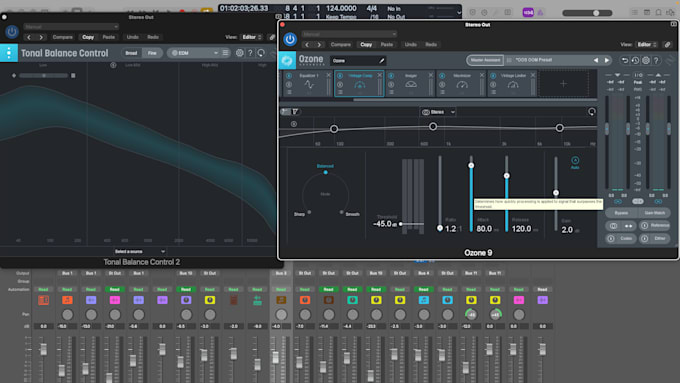
Task: Click the link icon in the Ozone window
Action: click(667, 44)
